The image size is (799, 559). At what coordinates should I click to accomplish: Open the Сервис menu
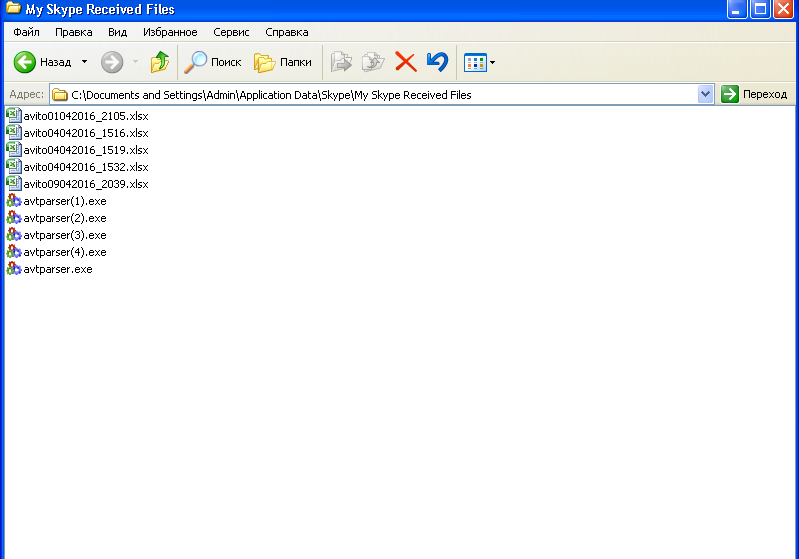pyautogui.click(x=231, y=32)
